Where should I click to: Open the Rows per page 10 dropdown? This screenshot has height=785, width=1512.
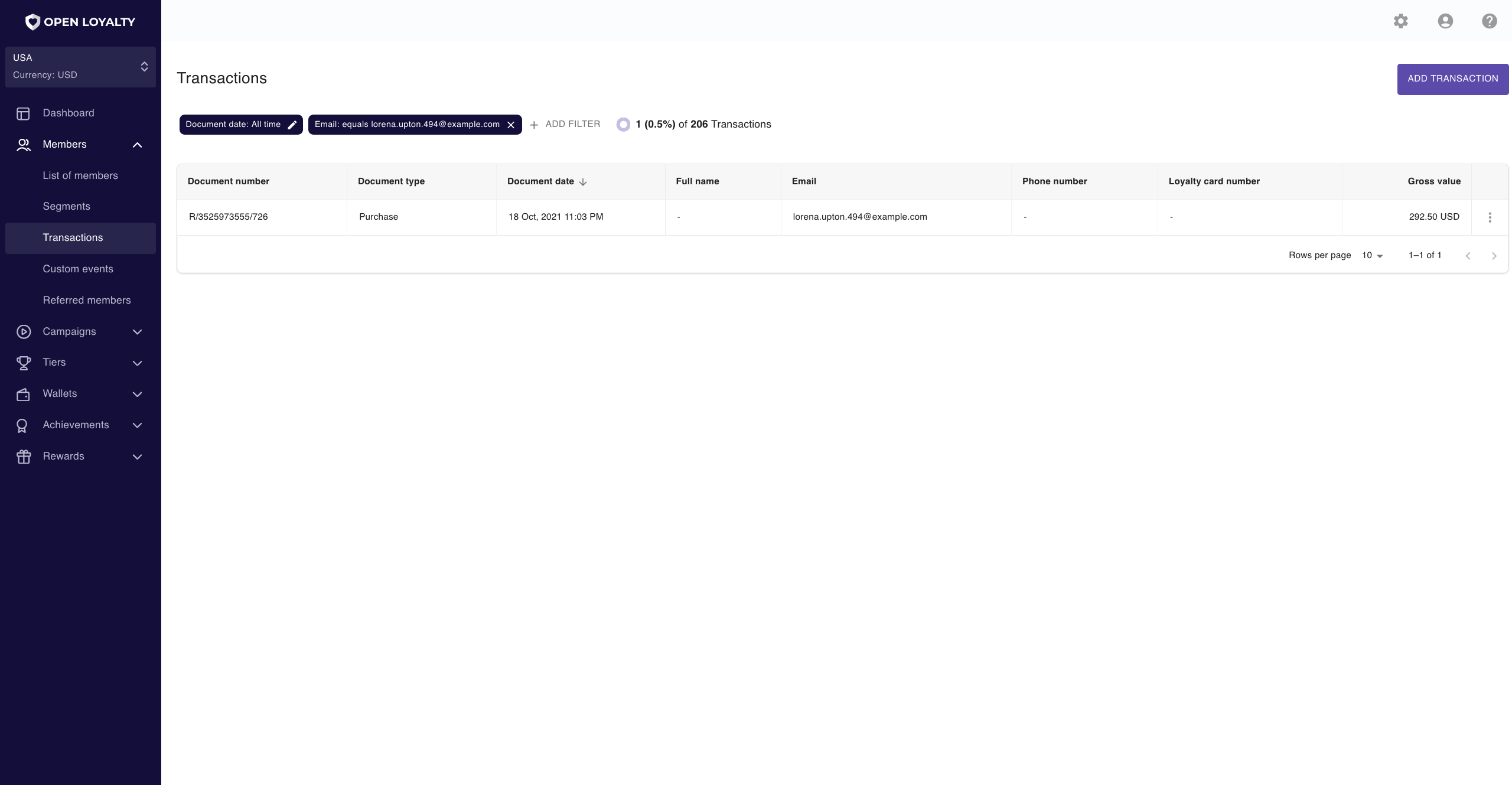tap(1372, 255)
